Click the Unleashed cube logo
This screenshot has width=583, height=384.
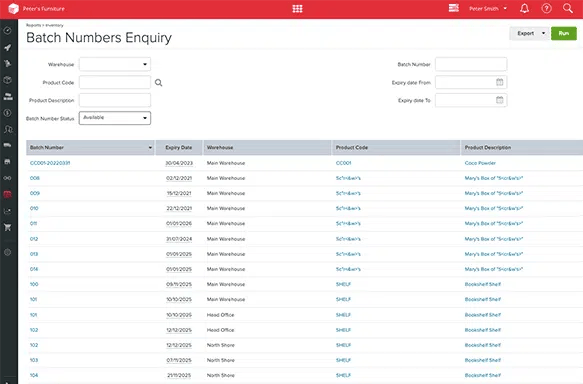tap(13, 9)
